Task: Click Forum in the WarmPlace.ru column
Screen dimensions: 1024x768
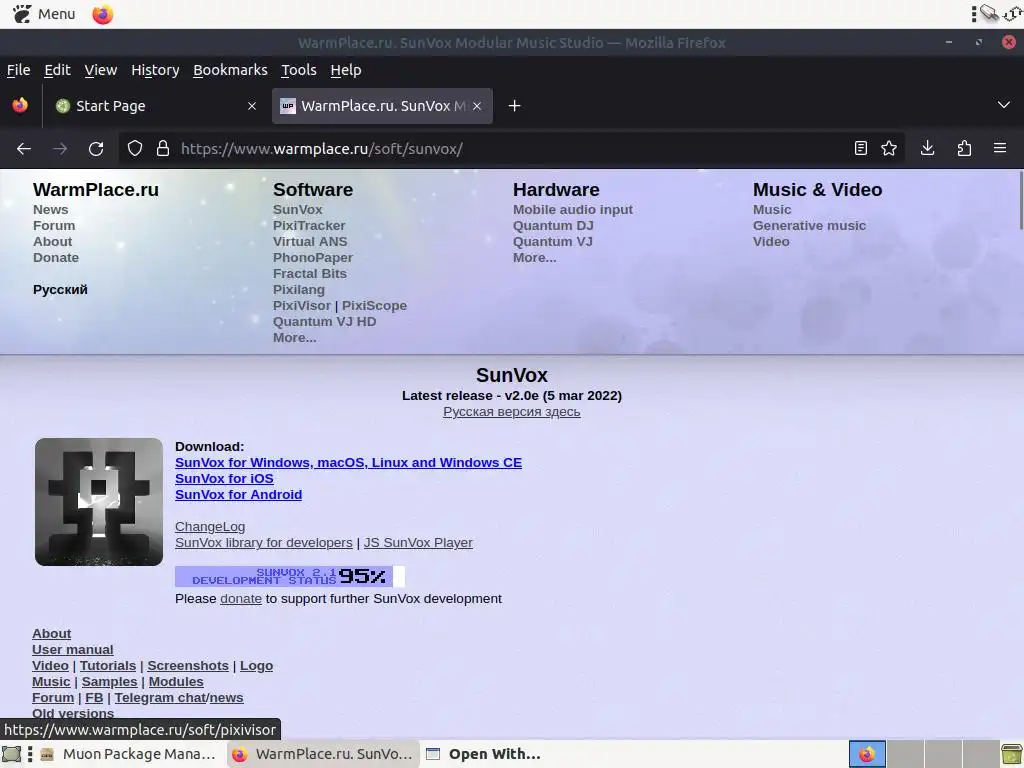Action: click(x=54, y=225)
